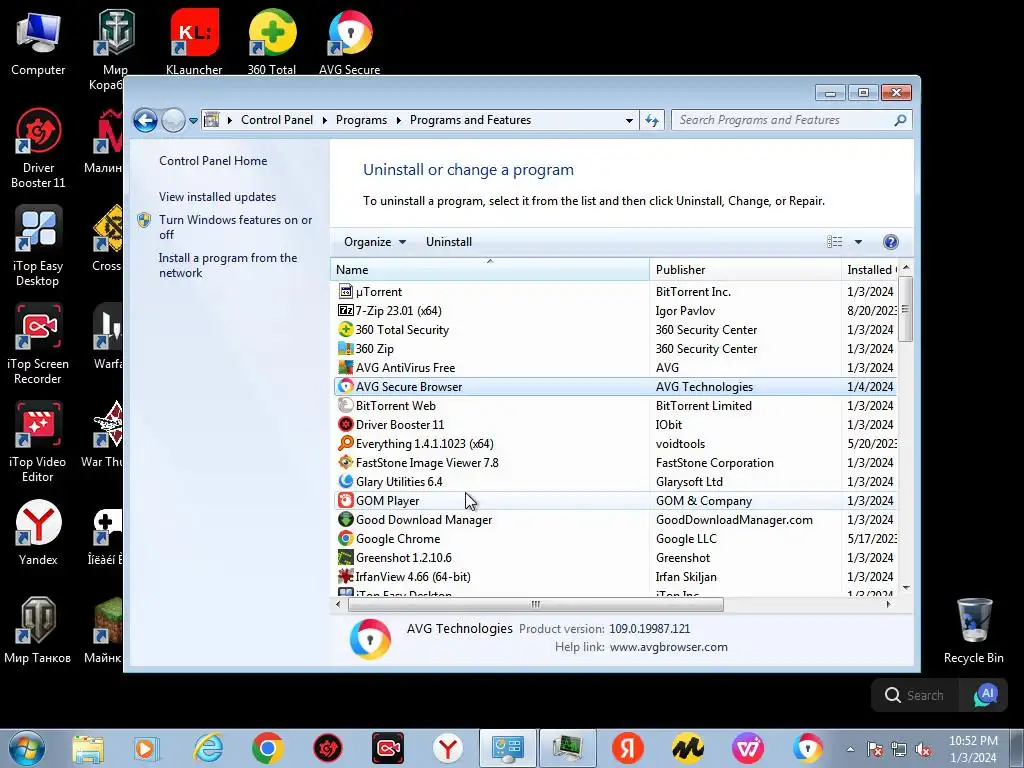
Task: Open Control Panel Home link
Action: (x=213, y=161)
